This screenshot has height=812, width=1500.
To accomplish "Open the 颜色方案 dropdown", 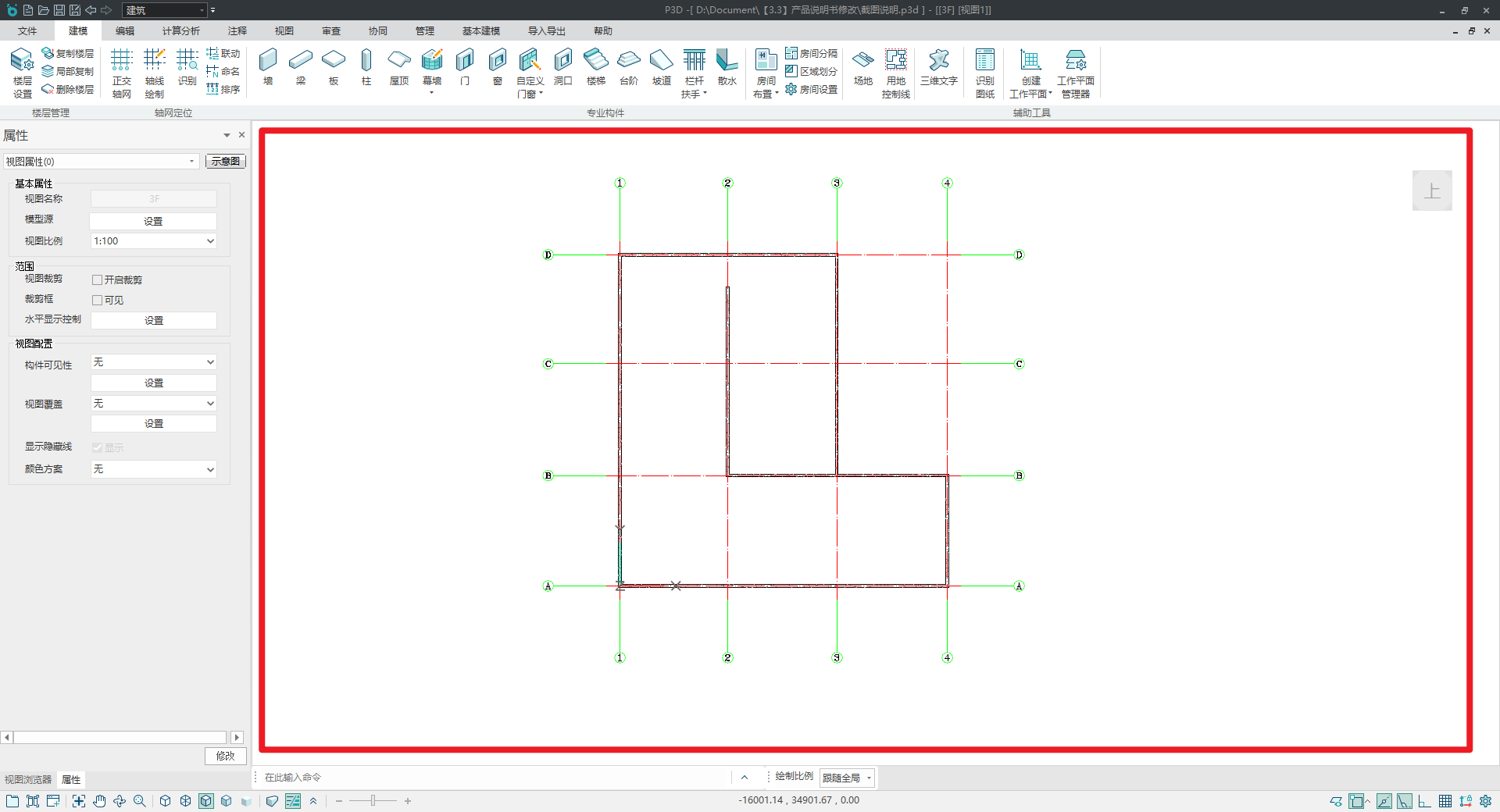I will [154, 469].
